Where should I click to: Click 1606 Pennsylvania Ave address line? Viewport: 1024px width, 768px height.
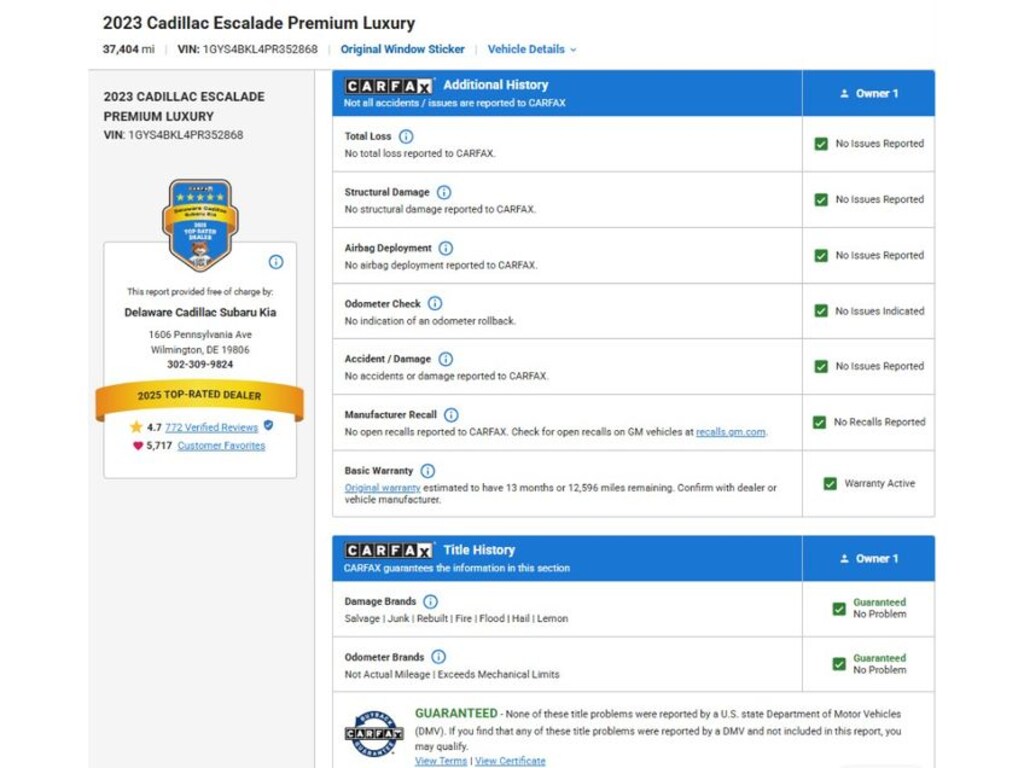200,334
